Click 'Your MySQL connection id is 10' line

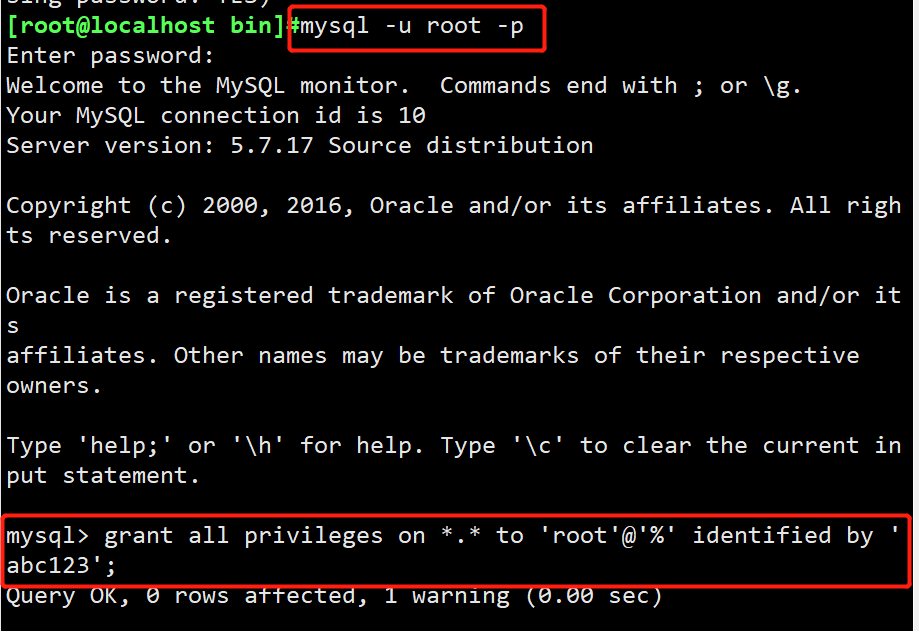[216, 116]
